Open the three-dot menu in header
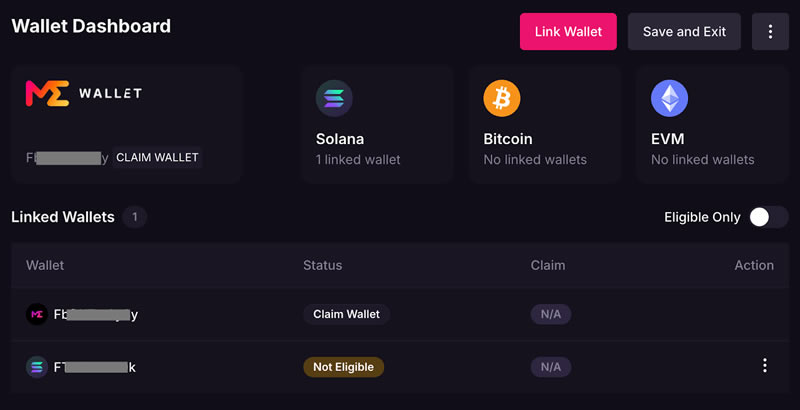Viewport: 800px width, 410px height. pyautogui.click(x=770, y=32)
